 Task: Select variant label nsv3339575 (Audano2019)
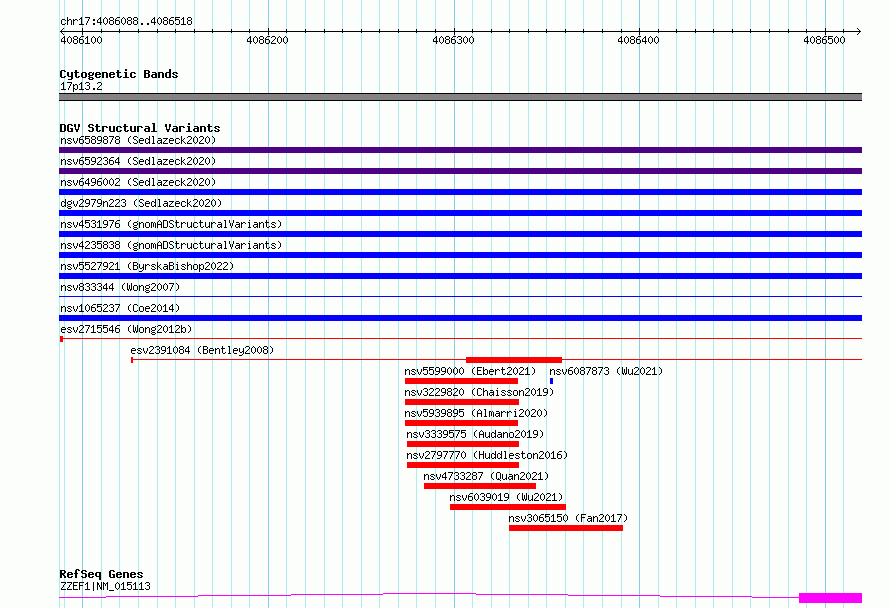coord(475,434)
